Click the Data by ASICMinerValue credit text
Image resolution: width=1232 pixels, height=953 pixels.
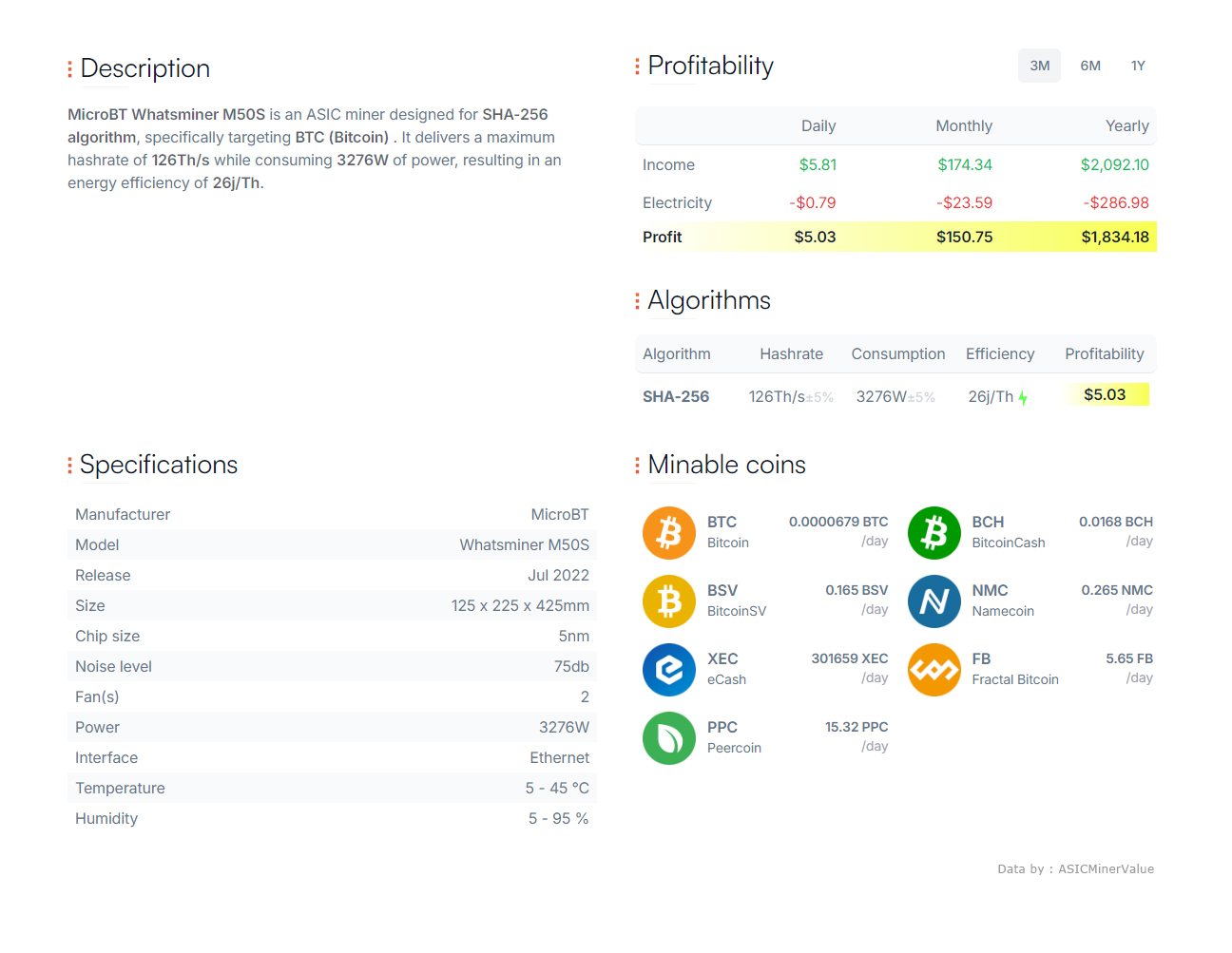[1076, 868]
